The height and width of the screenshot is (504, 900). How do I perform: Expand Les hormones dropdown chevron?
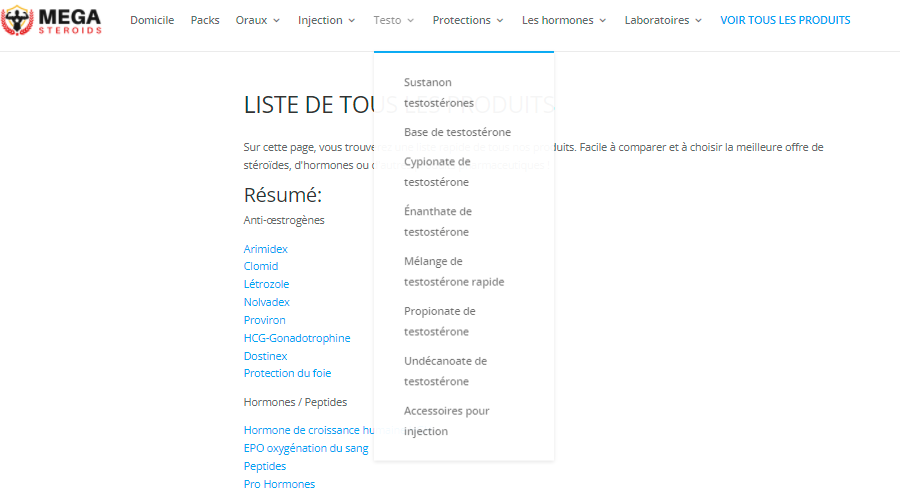(603, 21)
